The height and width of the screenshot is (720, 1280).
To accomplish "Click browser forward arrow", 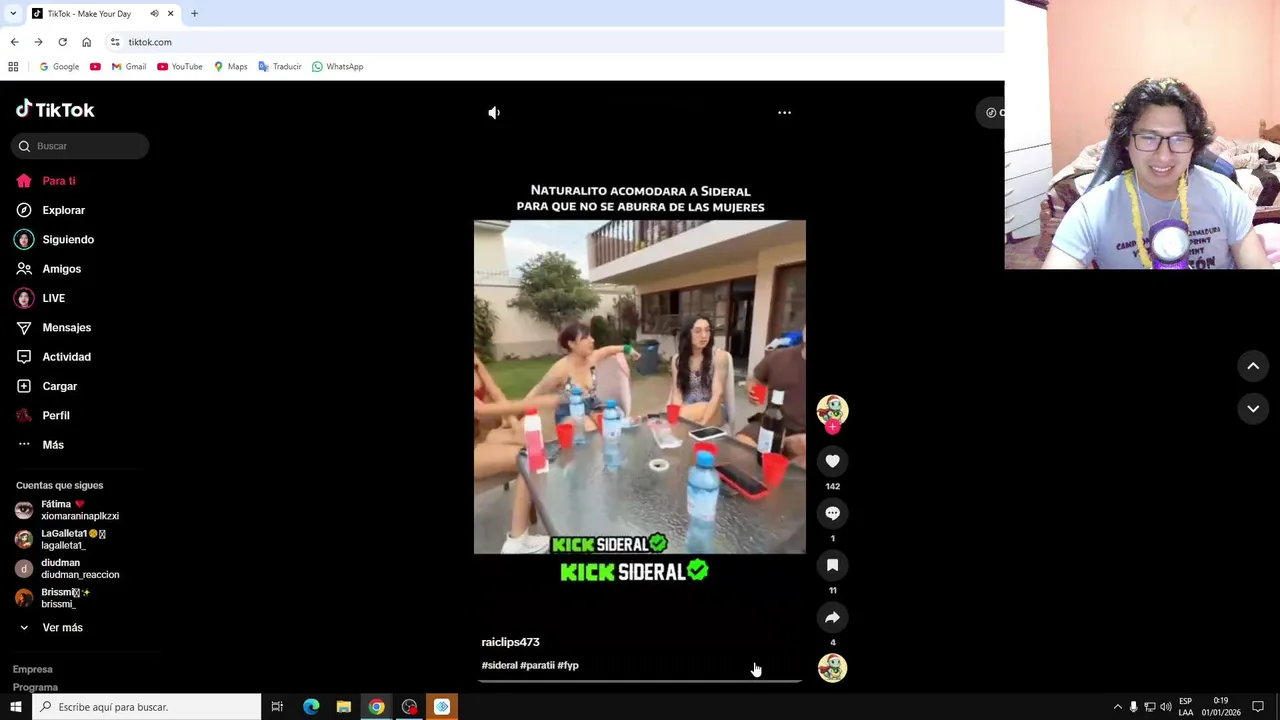I will click(38, 42).
